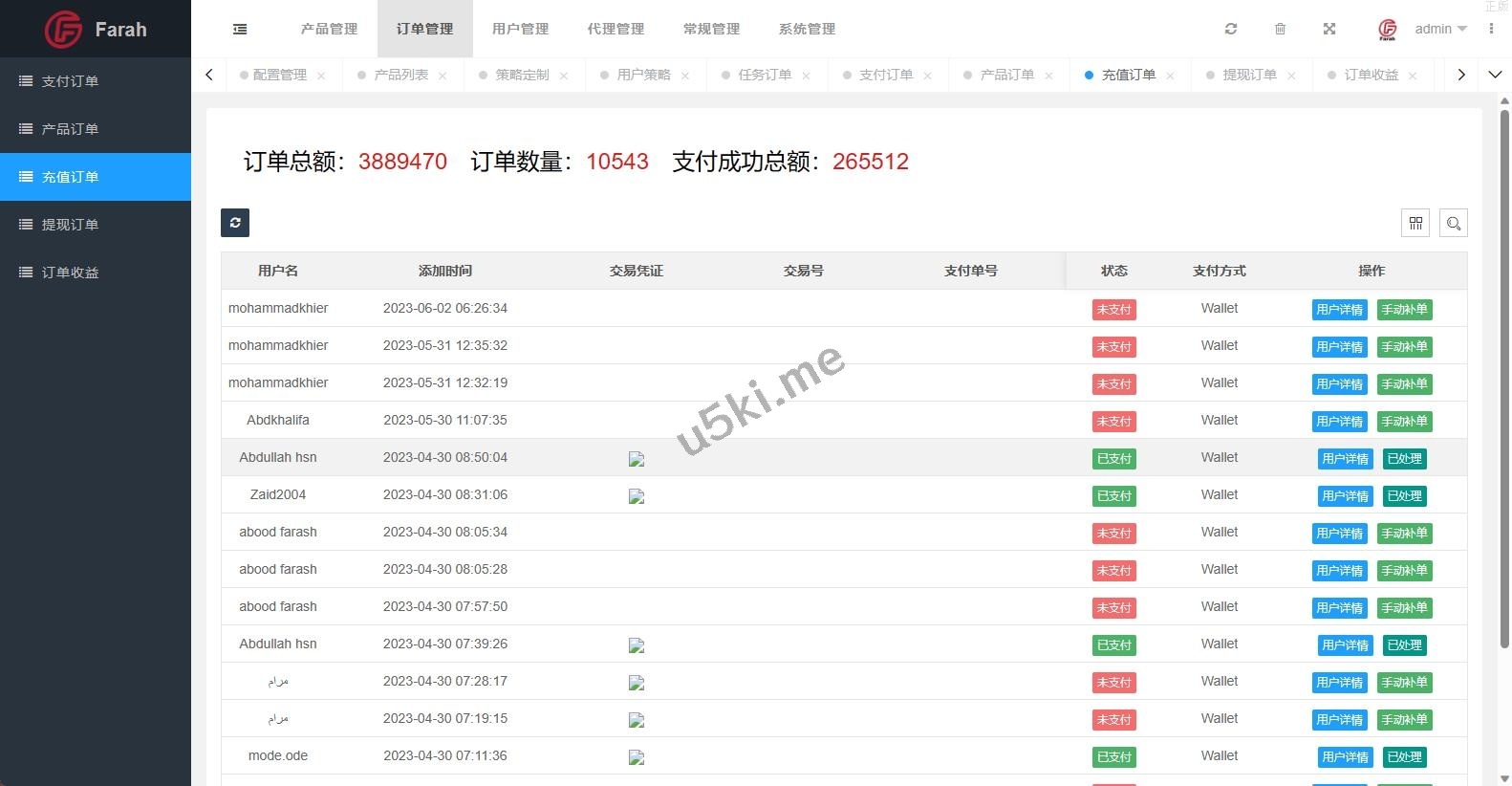Image resolution: width=1512 pixels, height=786 pixels.
Task: Click the dark table reload button
Action: click(235, 223)
